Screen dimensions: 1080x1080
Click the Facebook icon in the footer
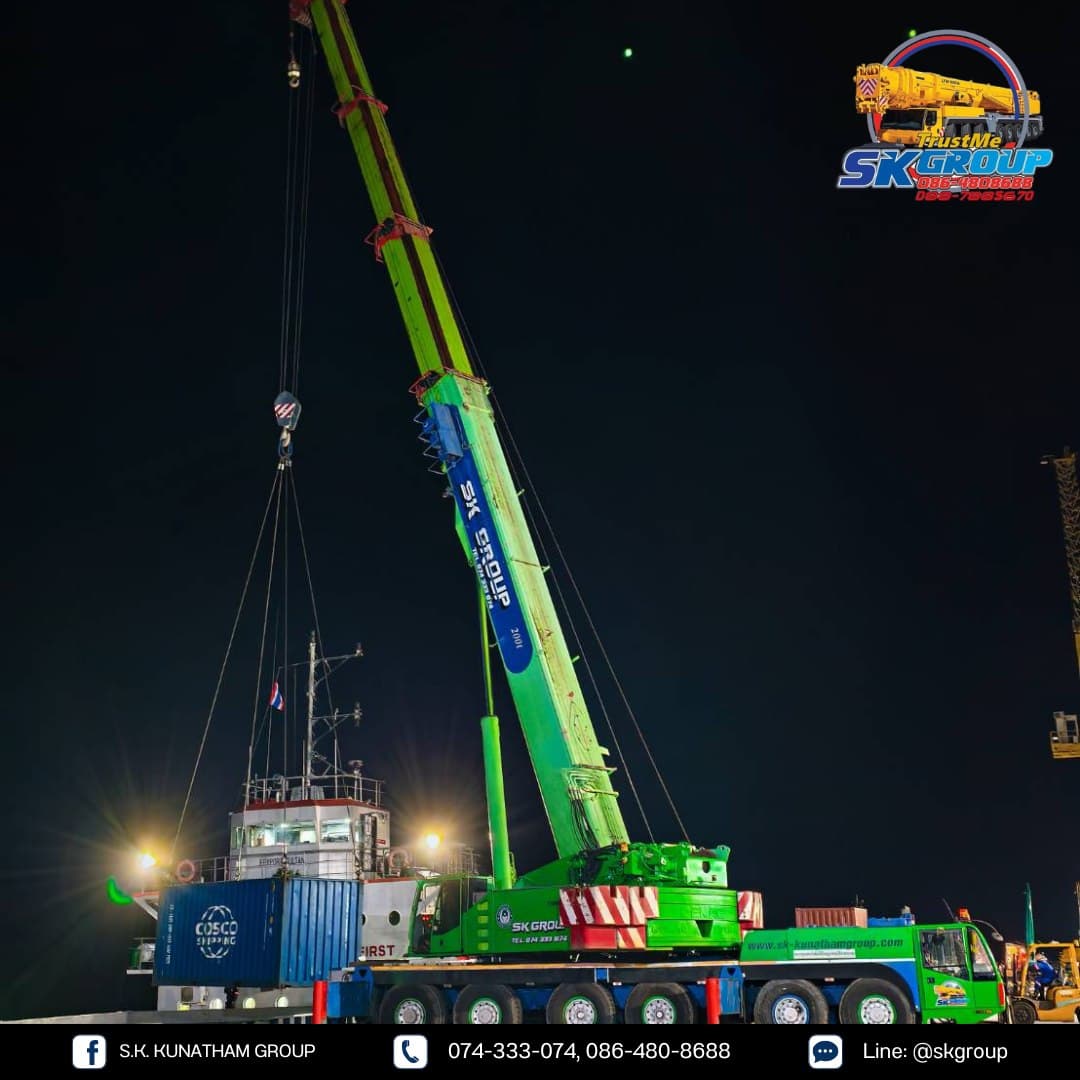(x=89, y=1051)
